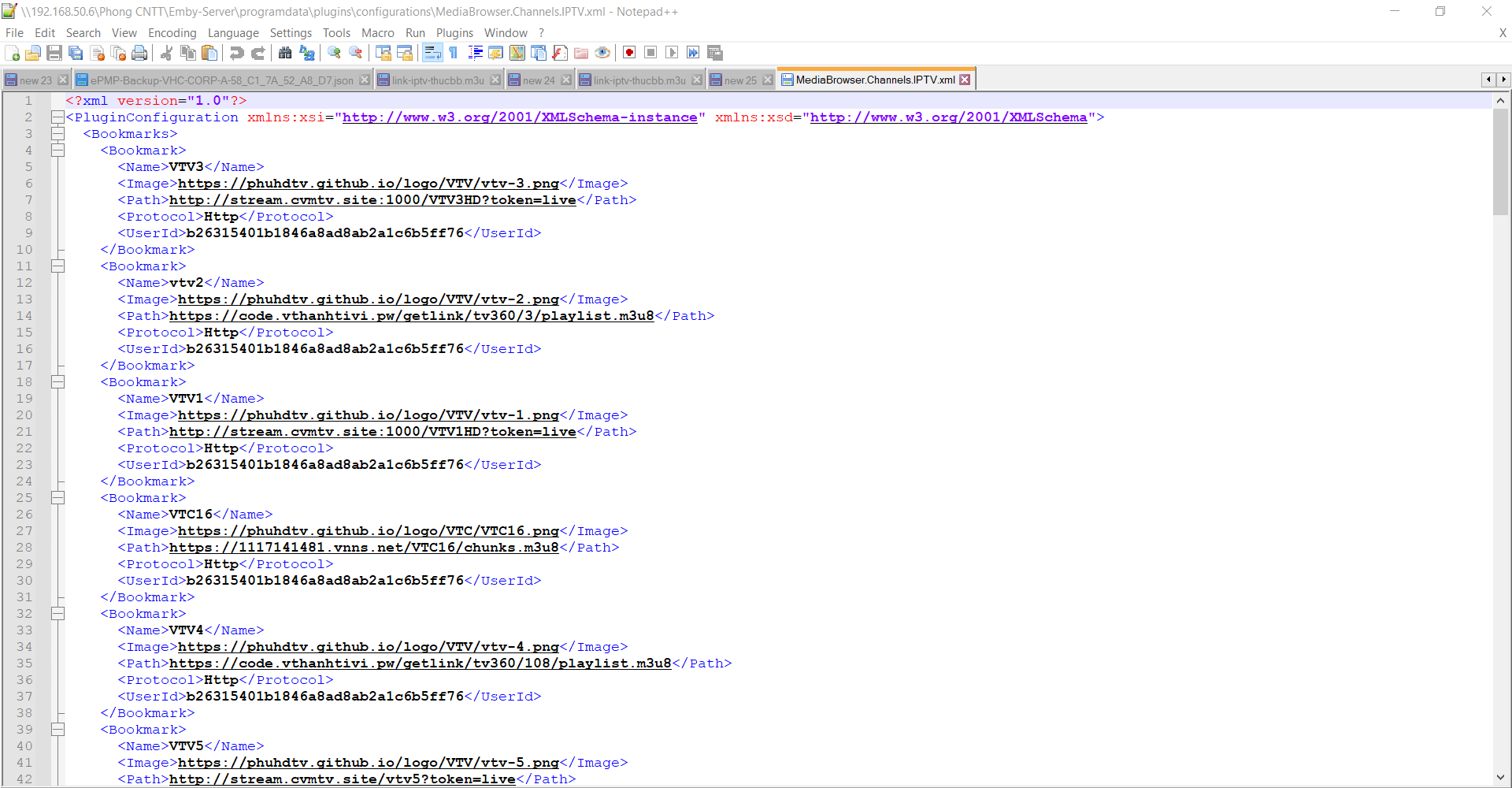The image size is (1512, 788).
Task: Open Folder as Workspace icon
Action: [x=581, y=53]
